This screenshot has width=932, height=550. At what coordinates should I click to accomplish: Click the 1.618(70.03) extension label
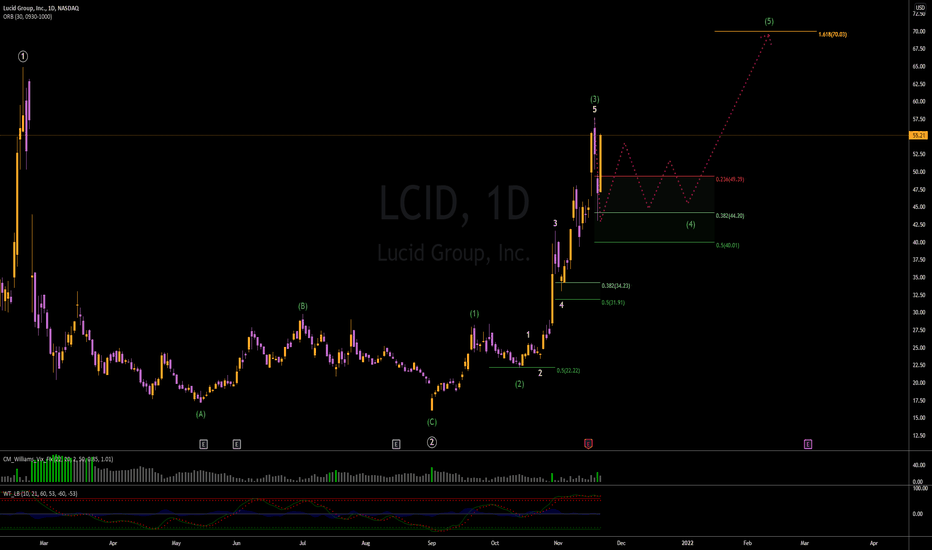(833, 34)
